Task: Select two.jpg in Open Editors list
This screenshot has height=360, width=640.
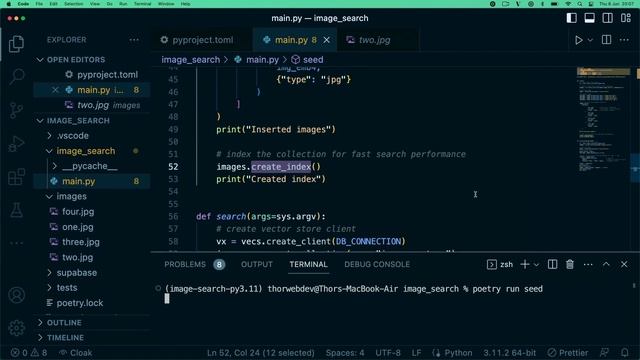Action: 92,105
